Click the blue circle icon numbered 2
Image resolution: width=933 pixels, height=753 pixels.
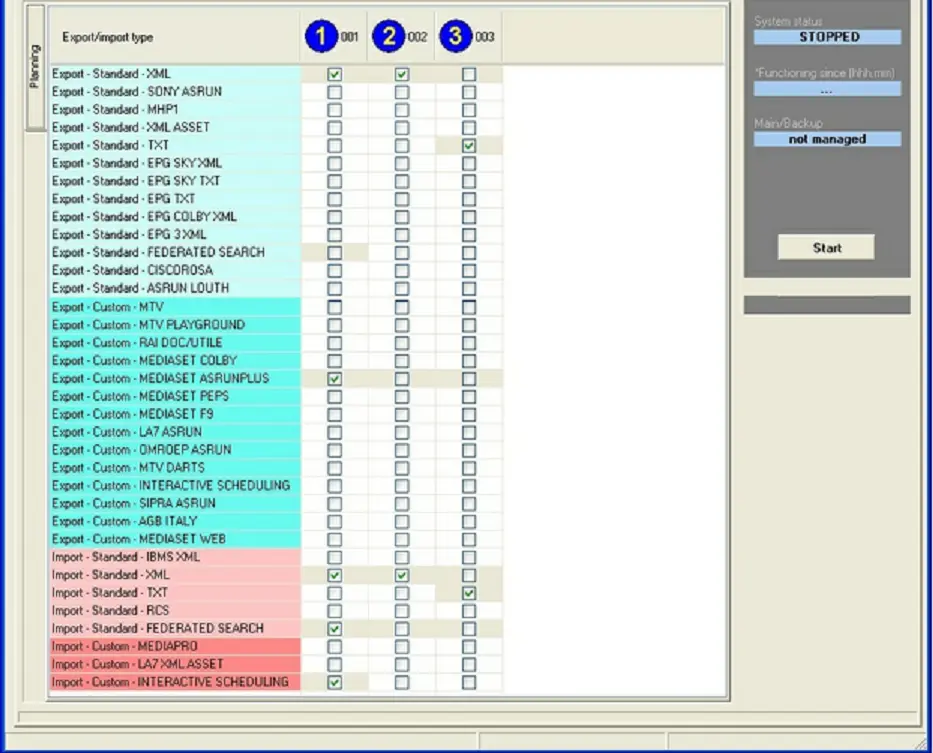coord(388,37)
